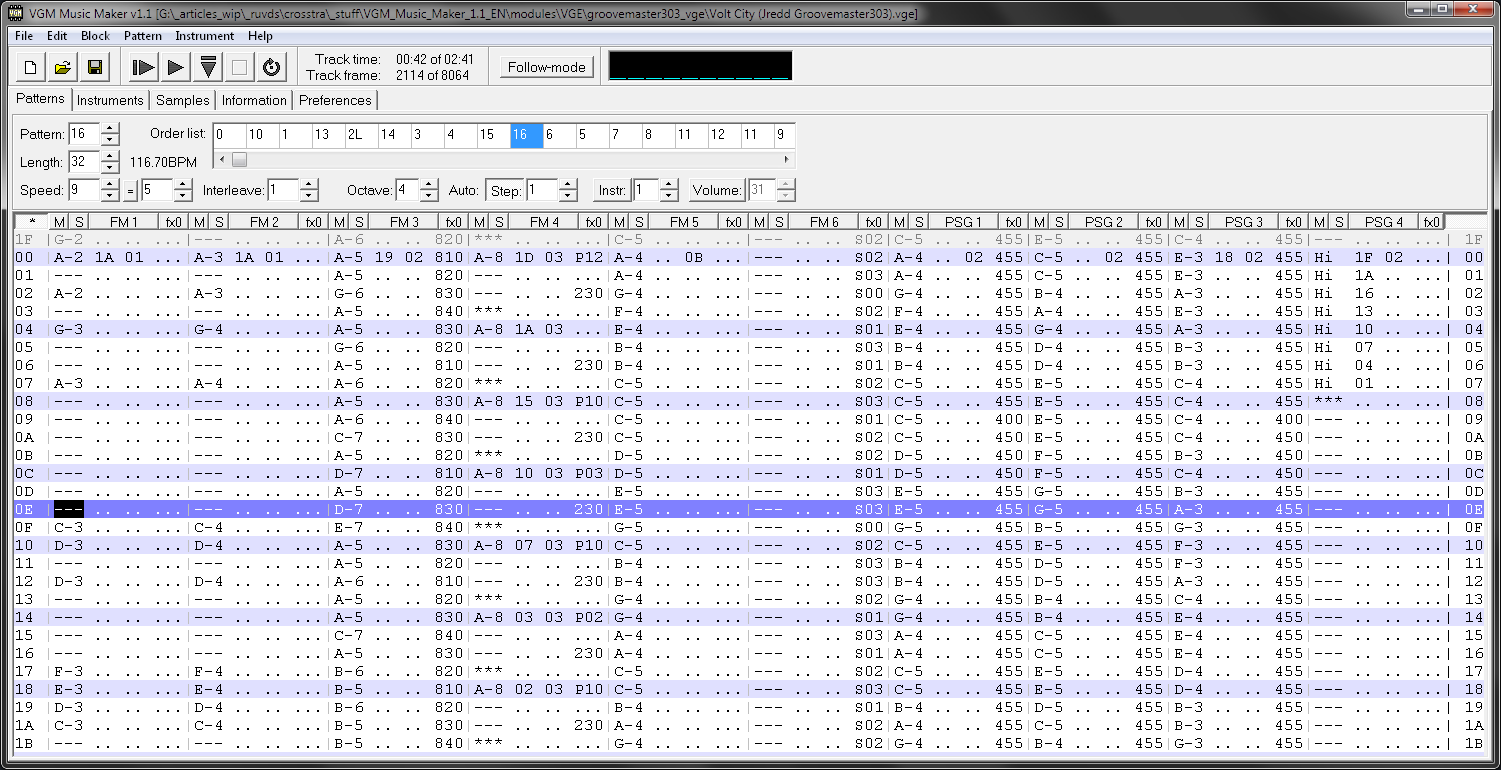Decrease the Length value with the down arrow
1501x770 pixels.
pos(110,167)
